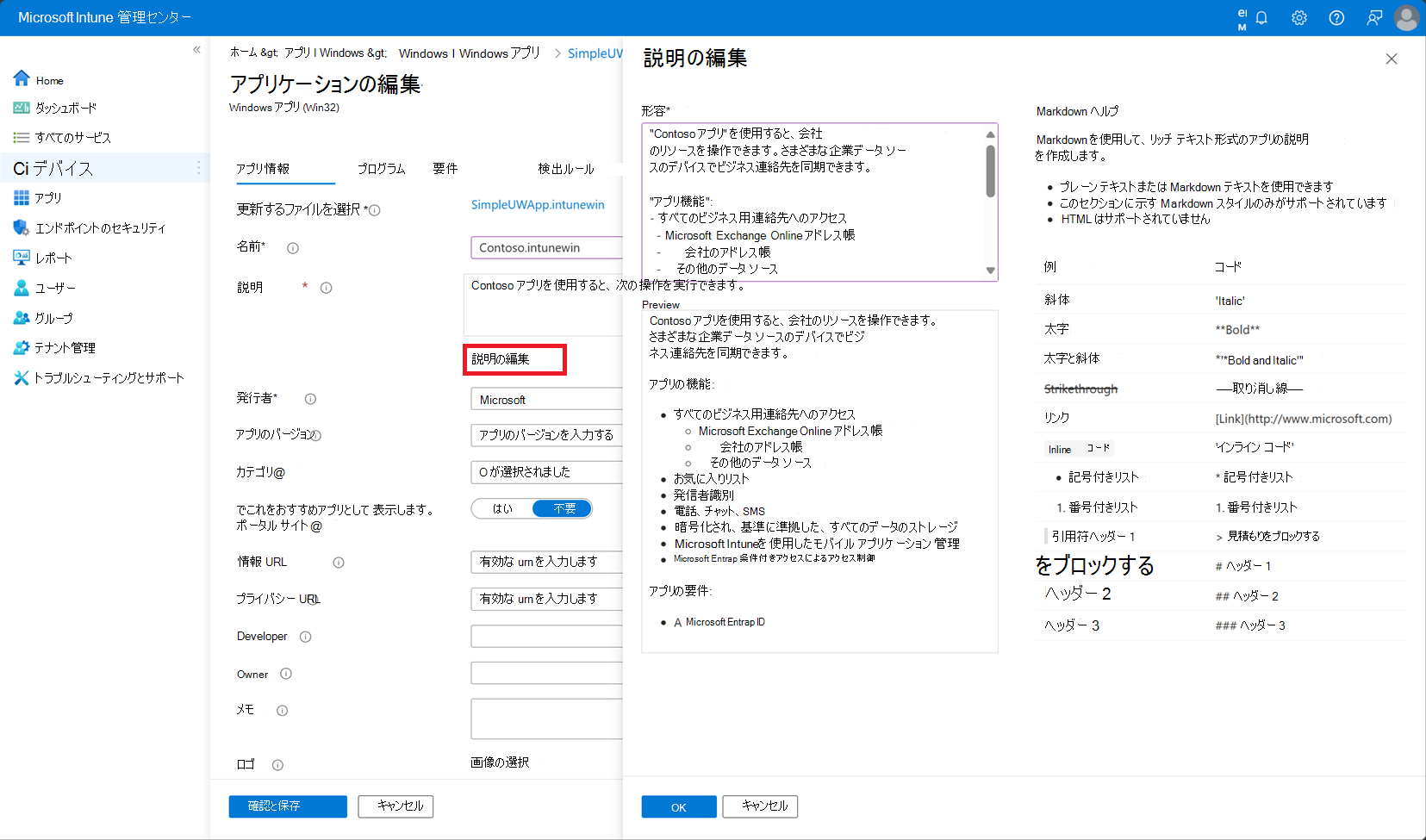Select はい on featured app toggle
This screenshot has height=840, width=1426.
(502, 509)
